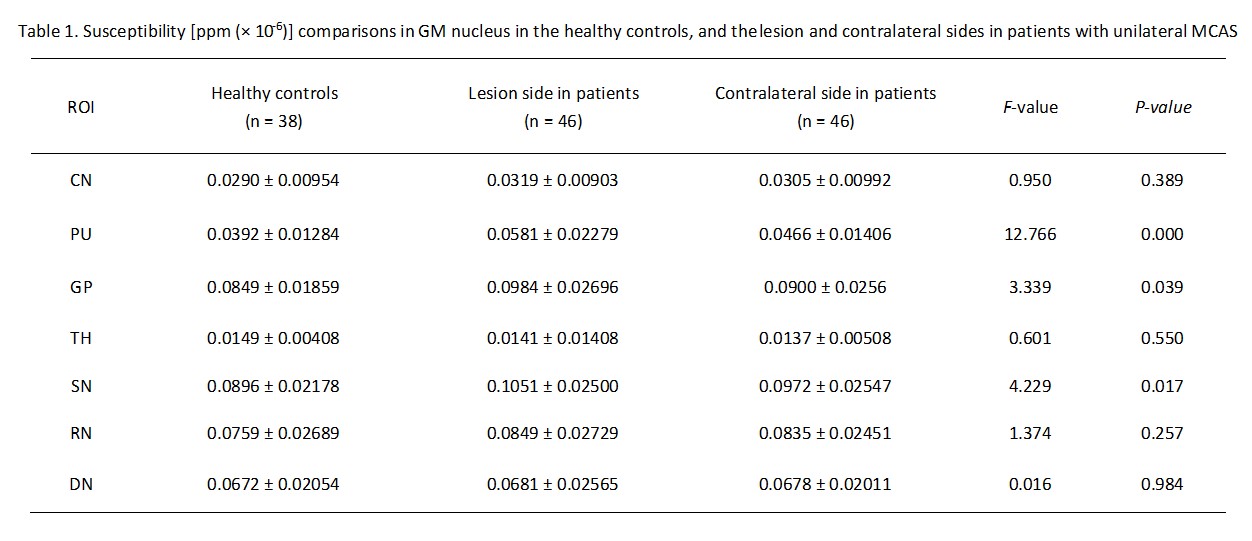Click the Table 1 caption text
Screen dimensions: 1252x541
pos(626,31)
